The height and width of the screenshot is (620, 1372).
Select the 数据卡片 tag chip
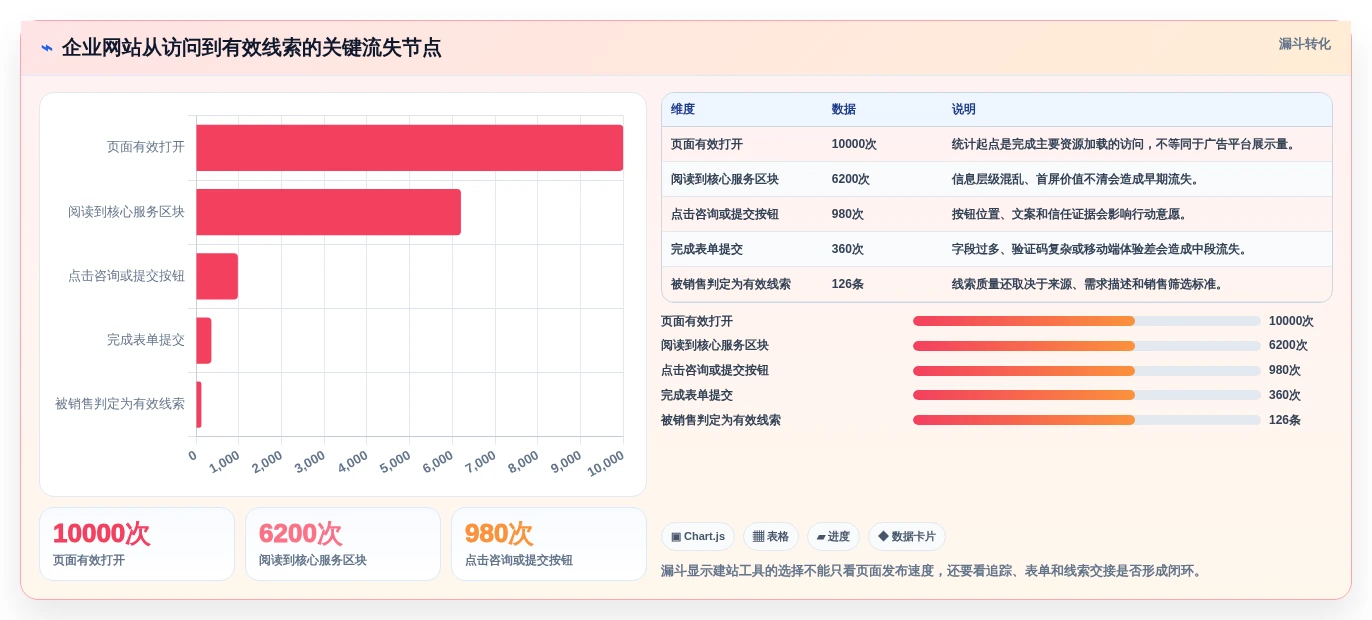point(907,537)
